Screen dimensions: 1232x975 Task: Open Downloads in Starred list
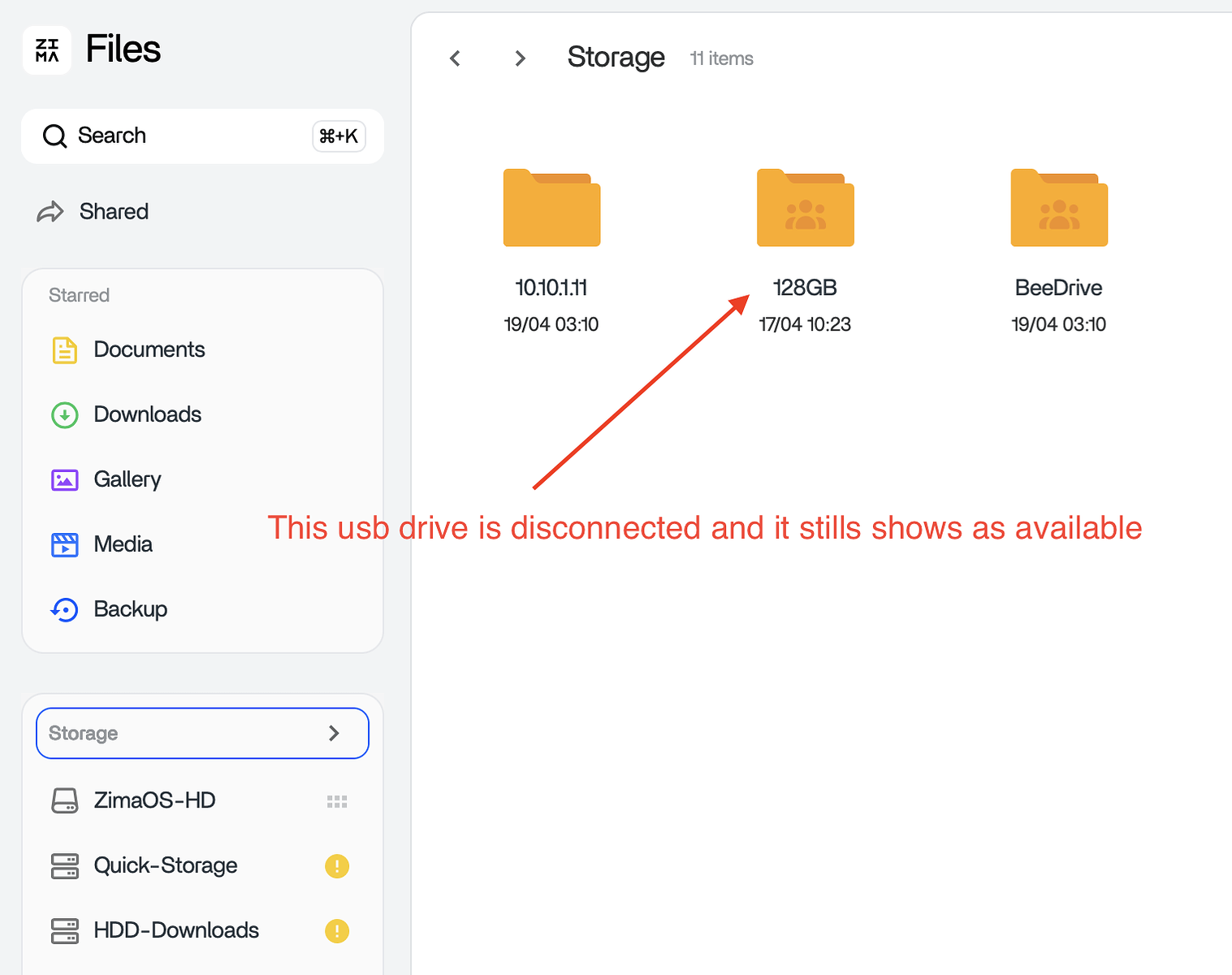pos(148,414)
